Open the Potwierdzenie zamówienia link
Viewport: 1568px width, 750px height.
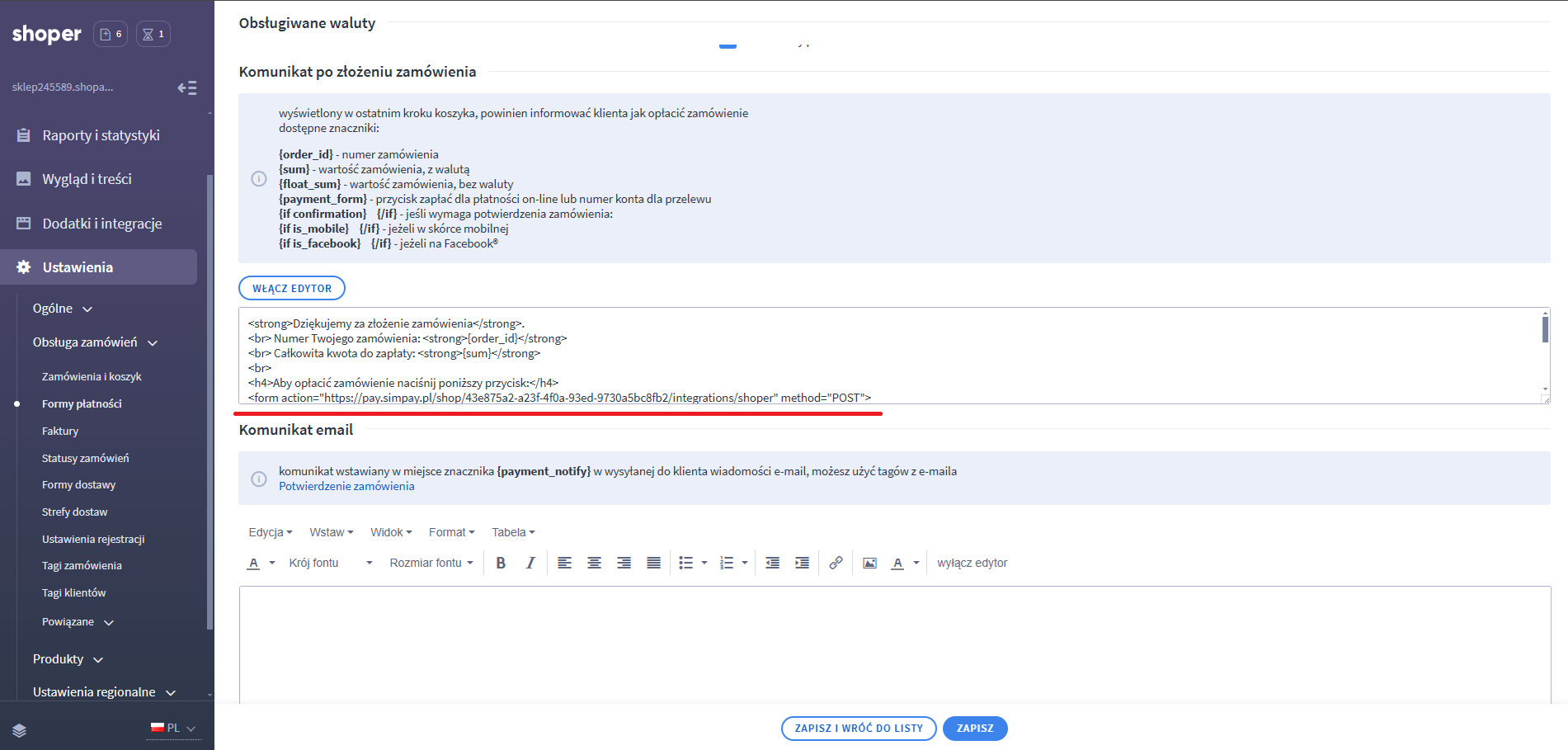tap(346, 486)
